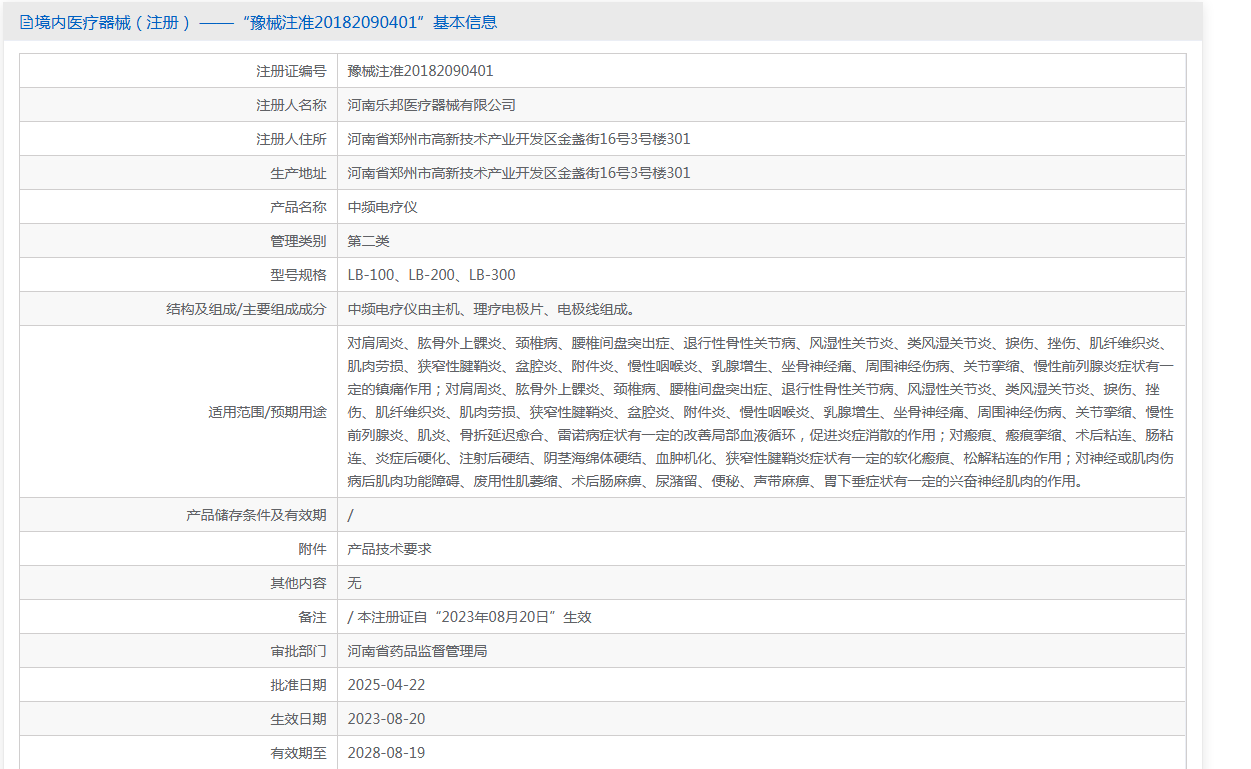Viewport: 1251px width, 769px height.
Task: Select category value 第二类
Action: (x=368, y=241)
